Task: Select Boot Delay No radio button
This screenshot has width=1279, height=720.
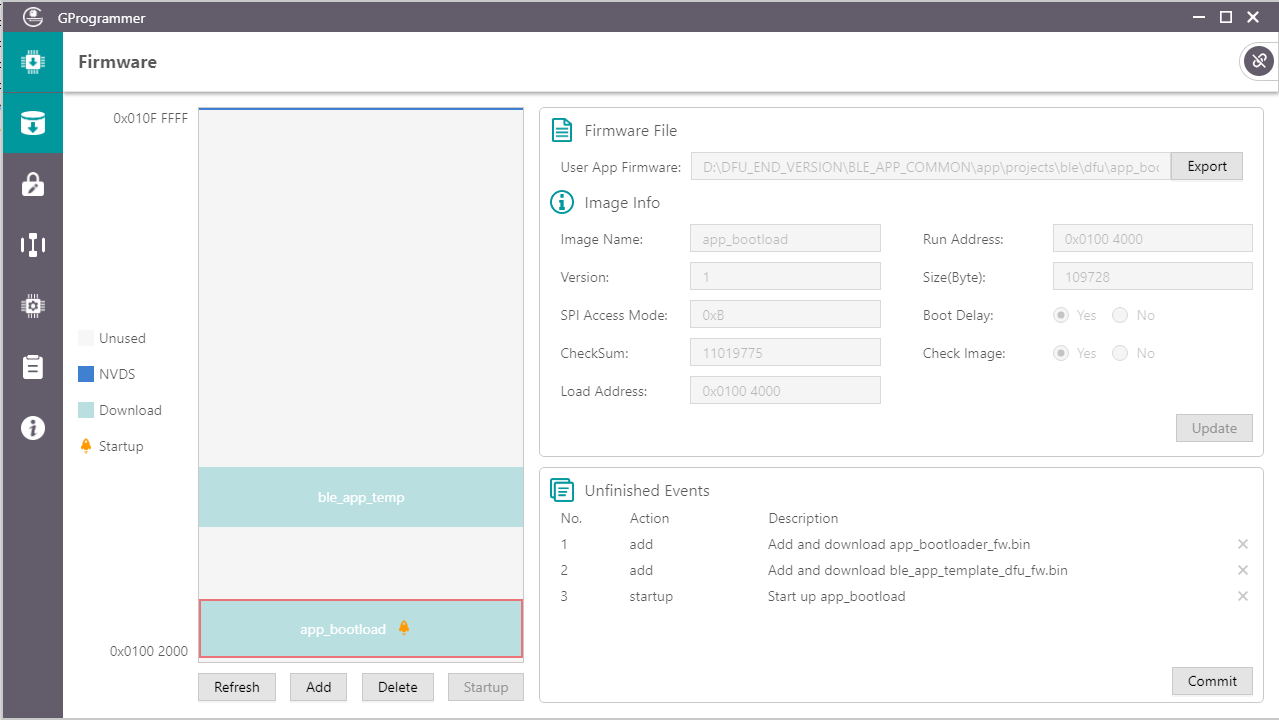Action: tap(1120, 315)
